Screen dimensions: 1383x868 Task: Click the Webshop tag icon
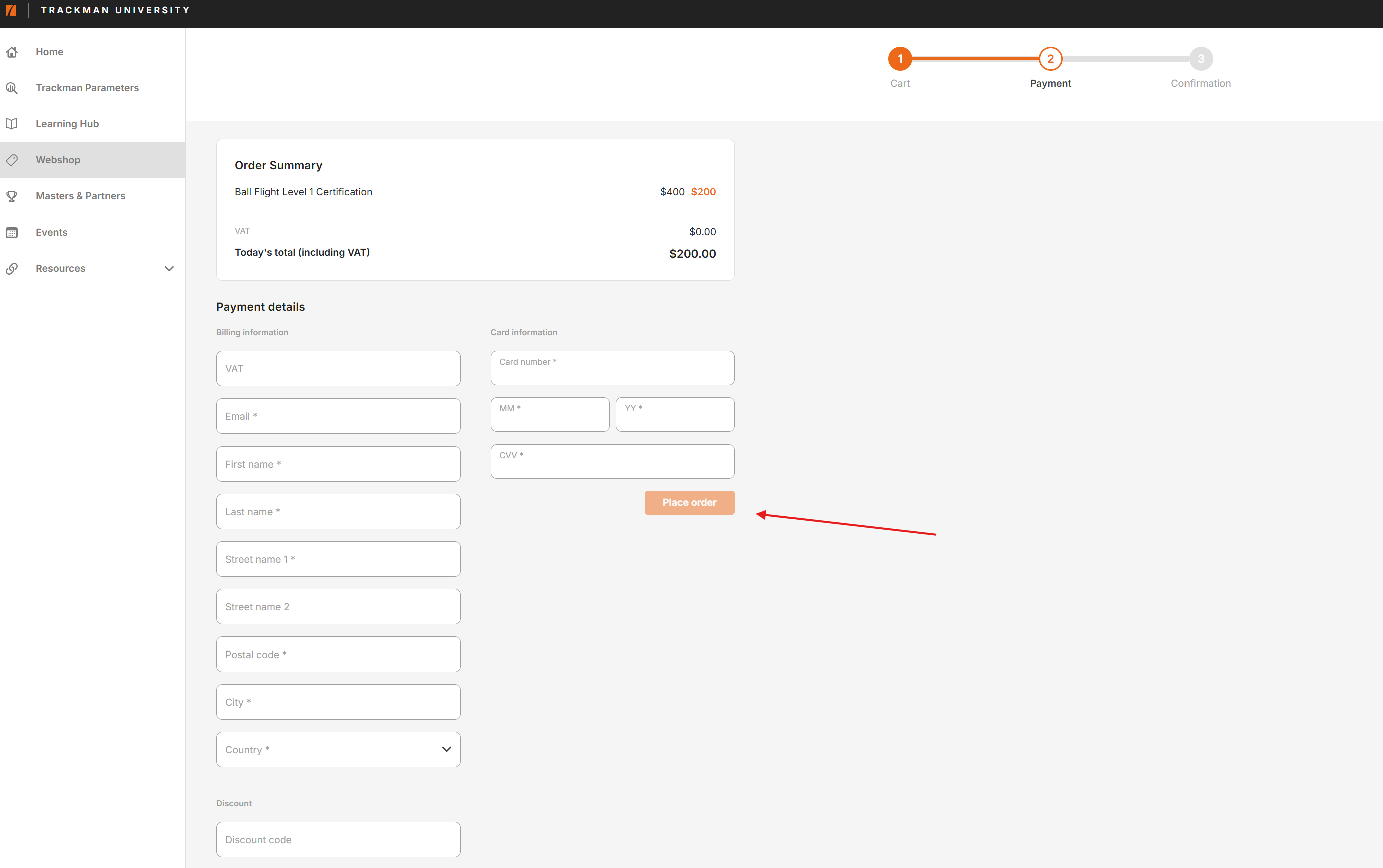tap(12, 160)
